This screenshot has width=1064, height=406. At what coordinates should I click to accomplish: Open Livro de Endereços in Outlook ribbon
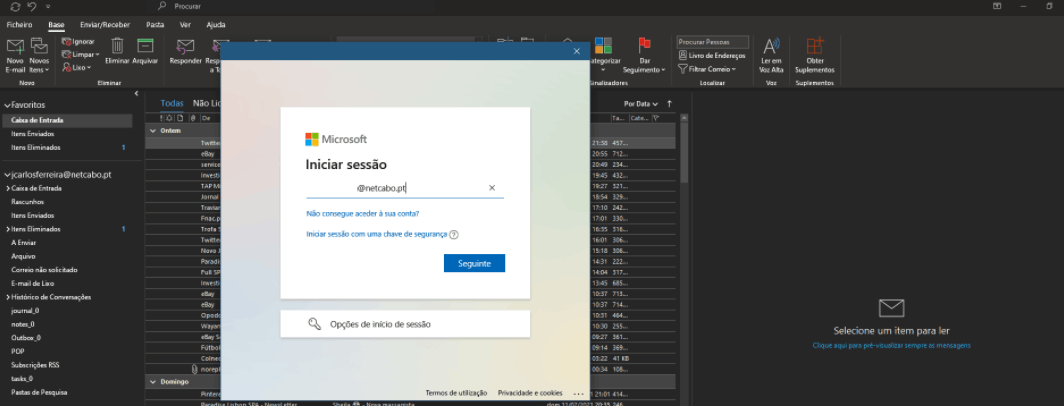(712, 55)
